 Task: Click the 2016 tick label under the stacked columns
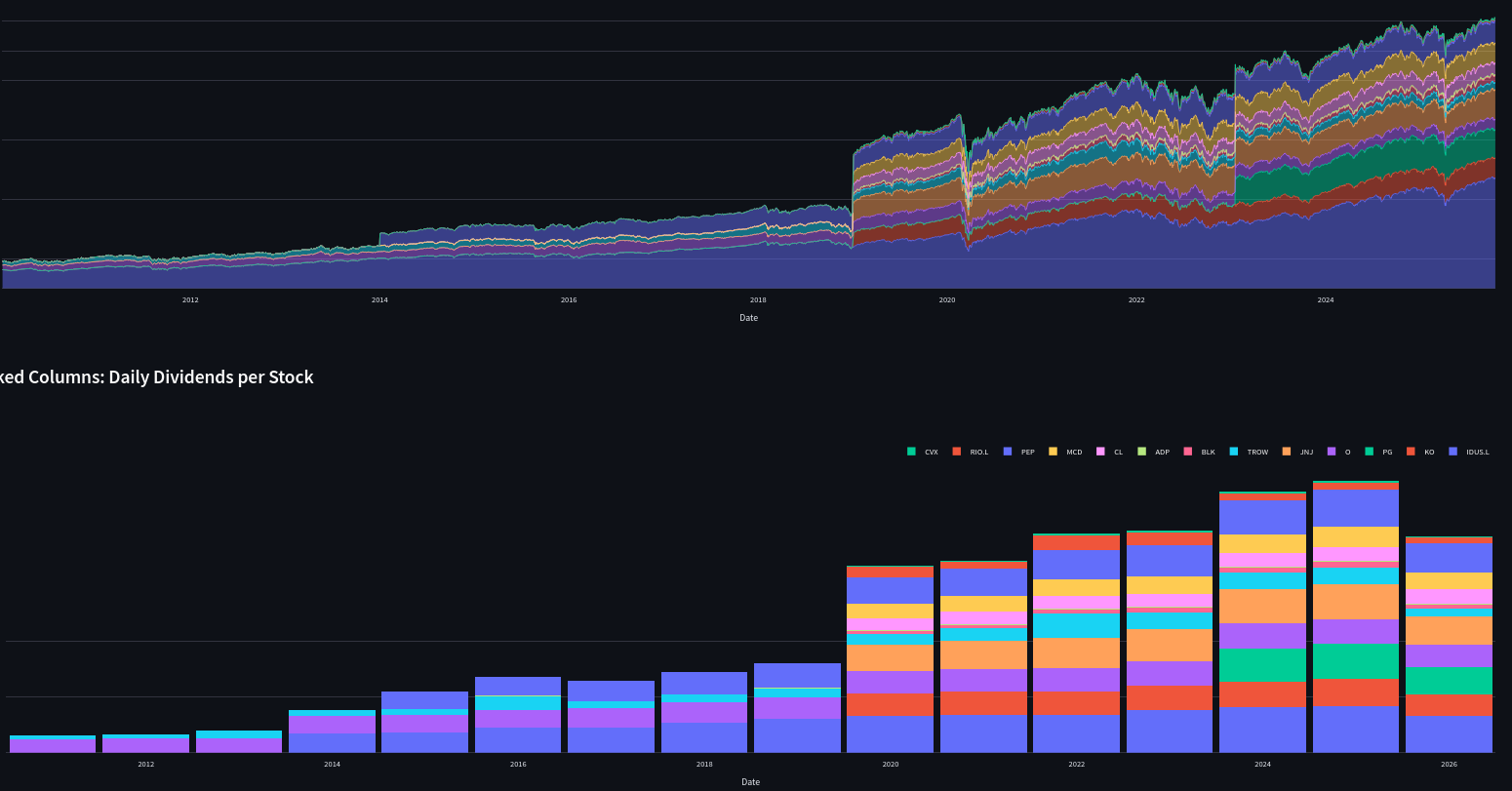(x=518, y=765)
